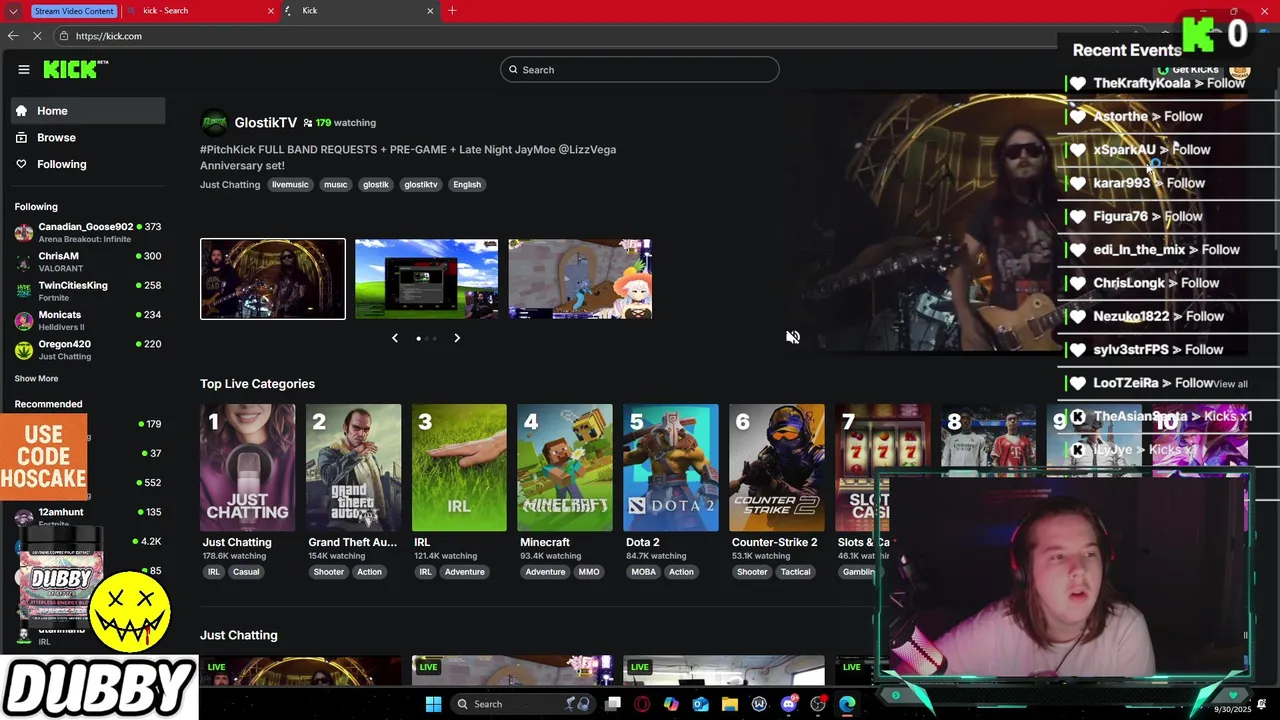This screenshot has height=720, width=1280.
Task: Select the music tag
Action: pos(336,185)
